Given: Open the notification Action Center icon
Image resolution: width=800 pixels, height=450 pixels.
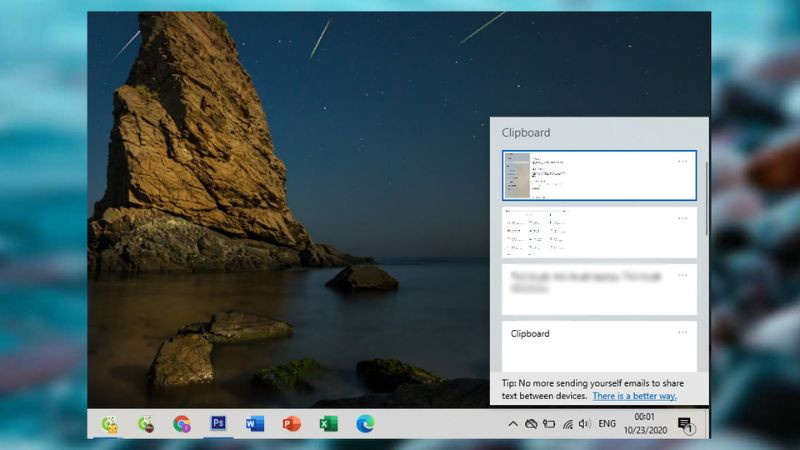Looking at the screenshot, I should coord(685,424).
